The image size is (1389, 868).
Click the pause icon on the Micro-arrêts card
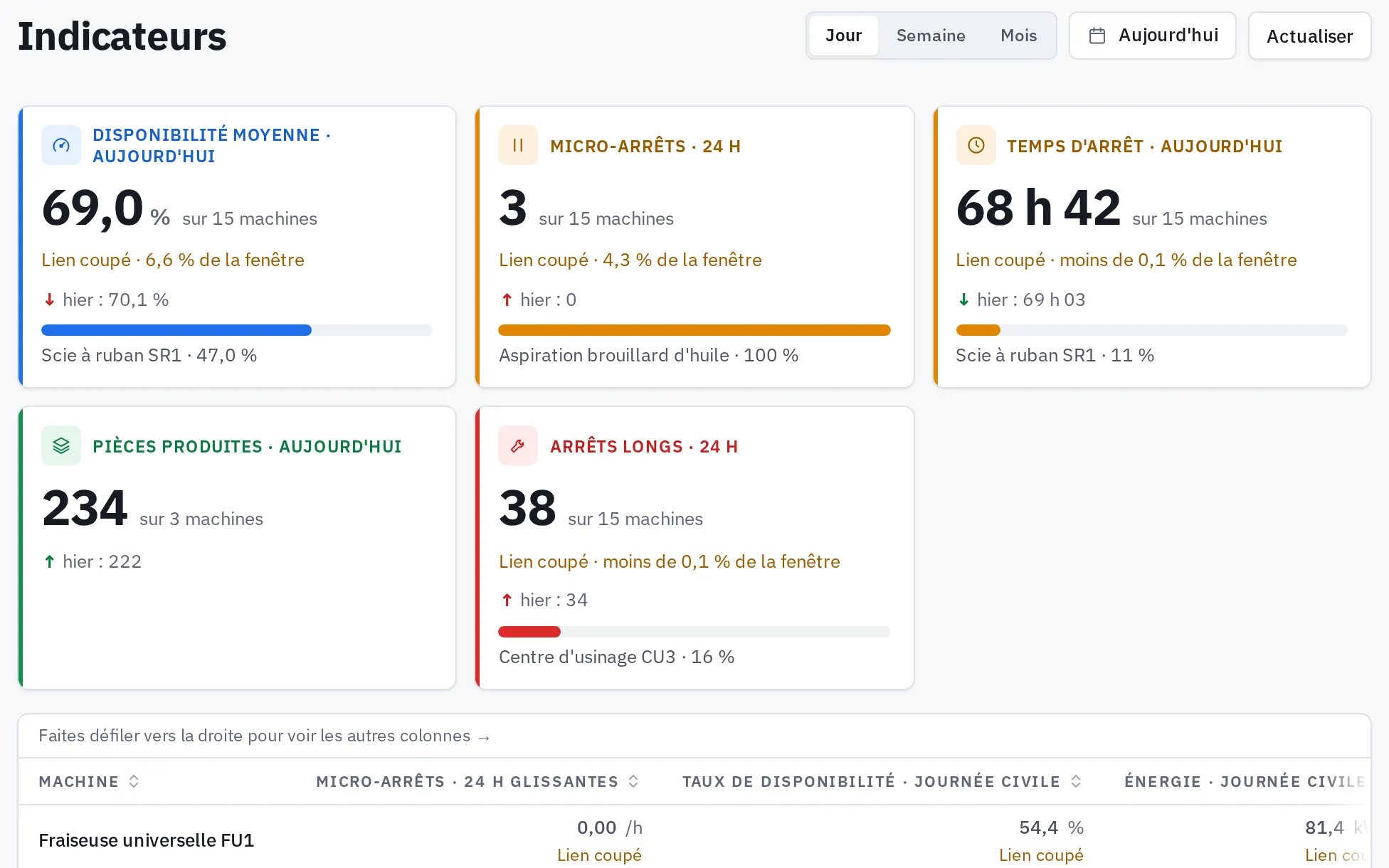click(518, 145)
